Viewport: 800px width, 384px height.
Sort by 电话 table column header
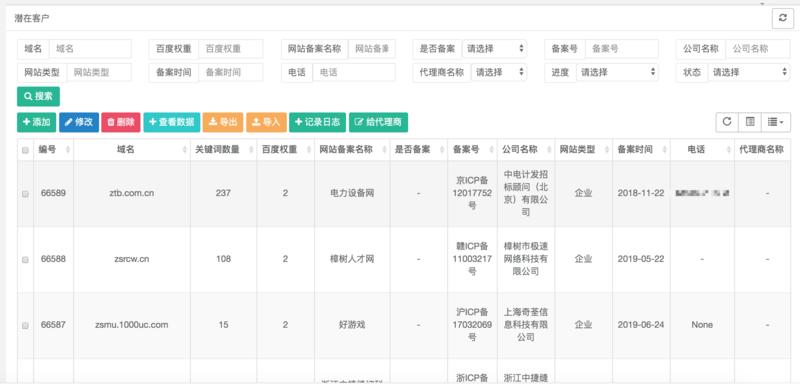tap(702, 150)
